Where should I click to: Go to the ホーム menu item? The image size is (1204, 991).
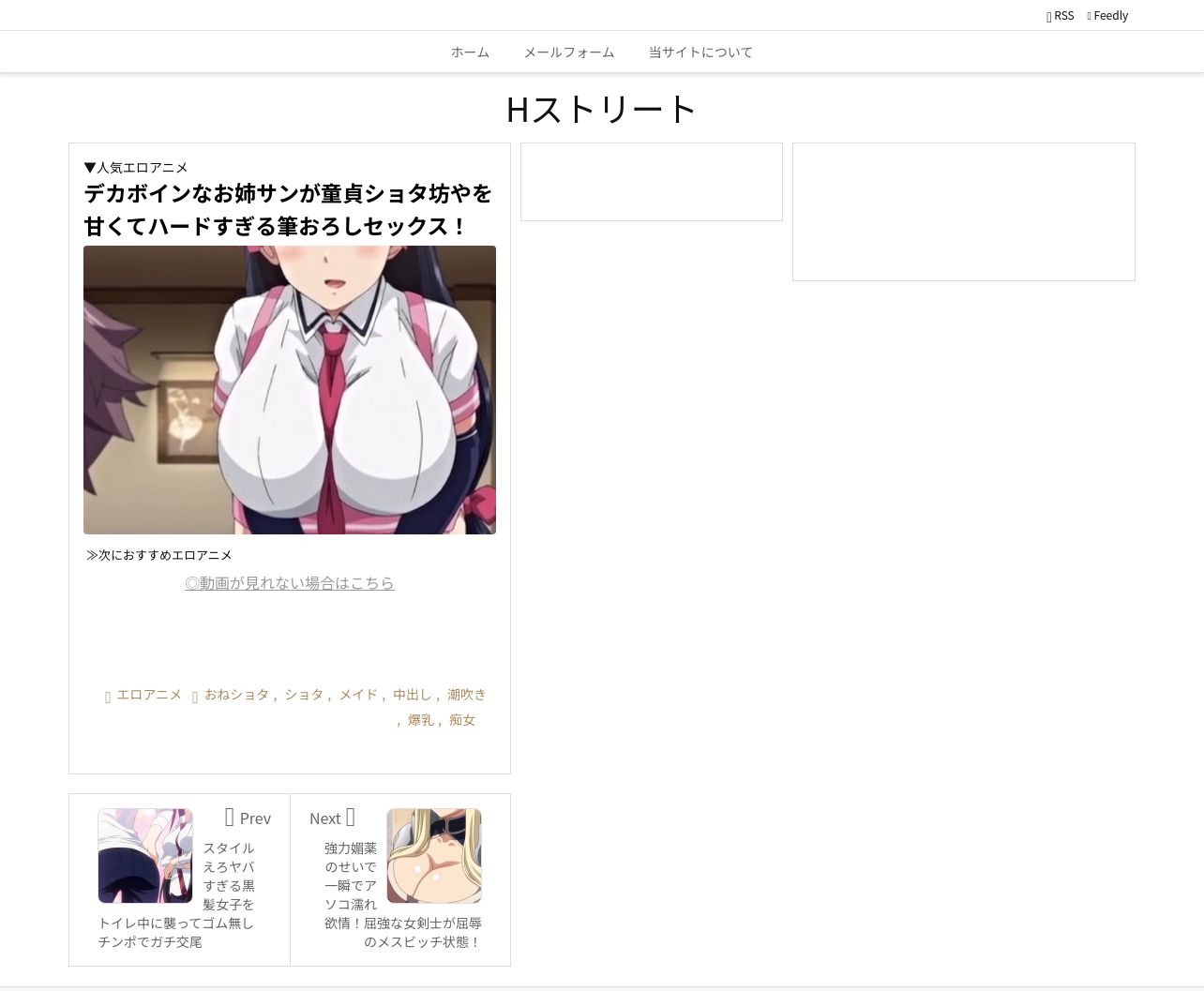click(470, 53)
